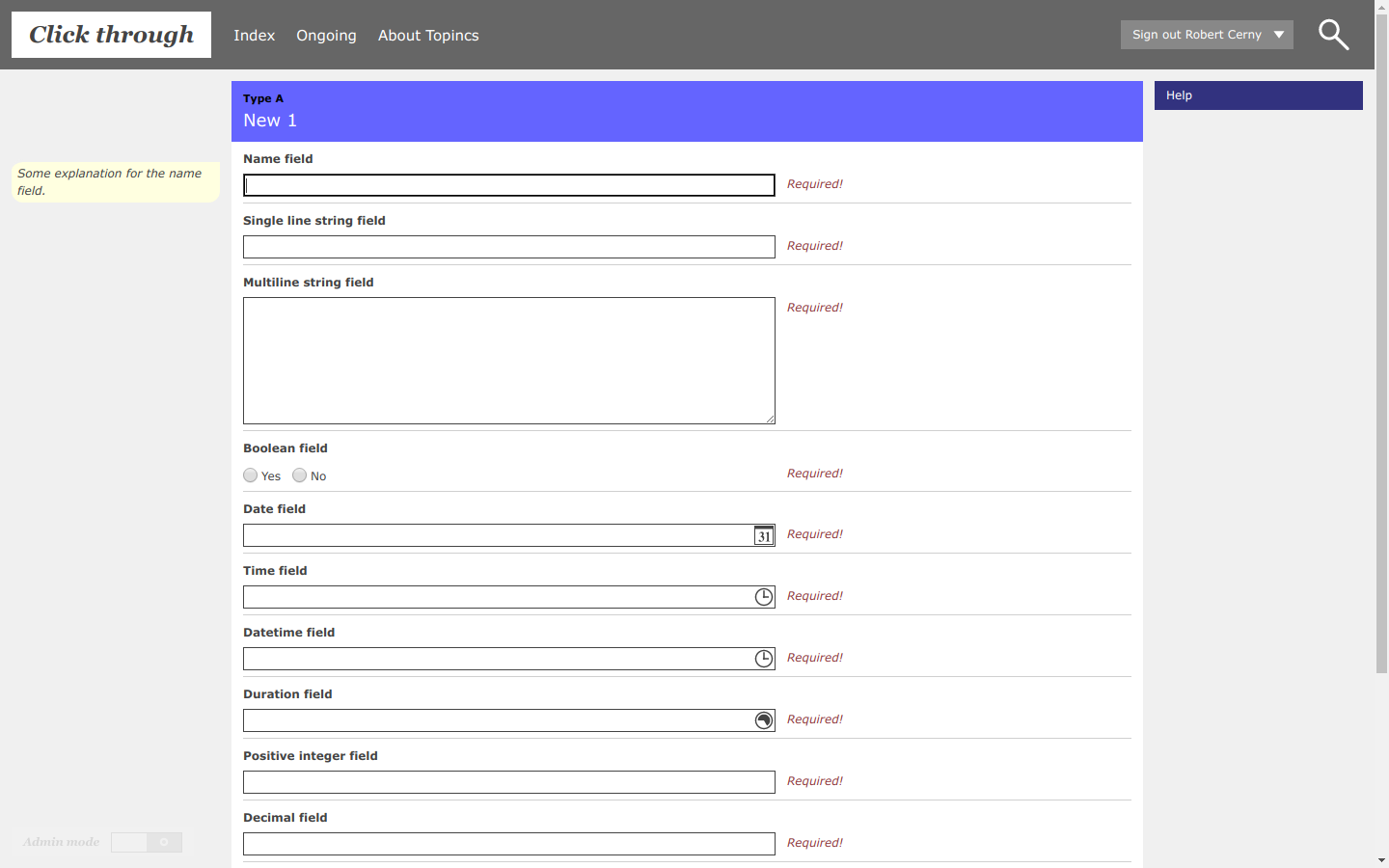This screenshot has height=868, width=1389.
Task: Toggle the Admin mode switch
Action: (147, 842)
